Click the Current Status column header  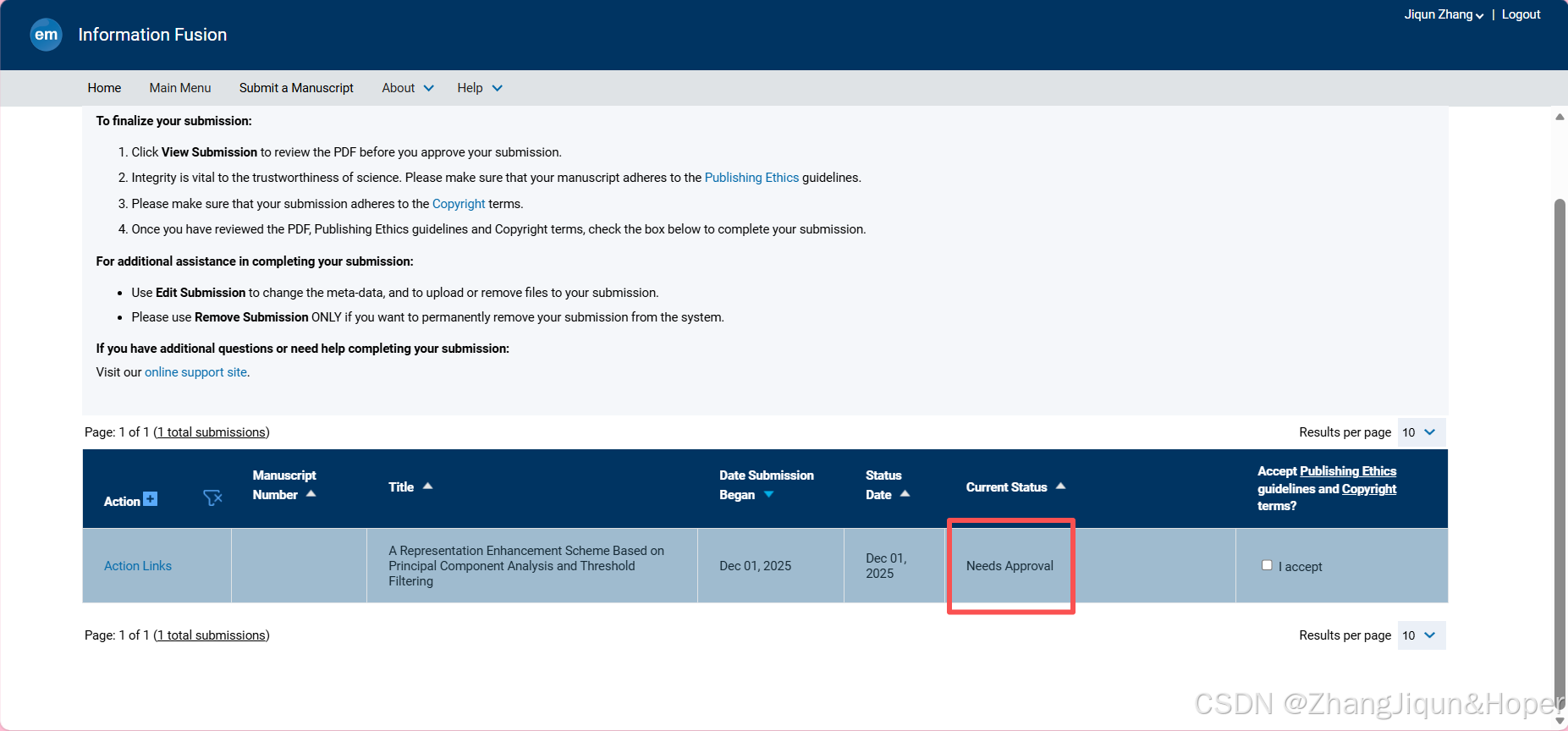pyautogui.click(x=1006, y=487)
